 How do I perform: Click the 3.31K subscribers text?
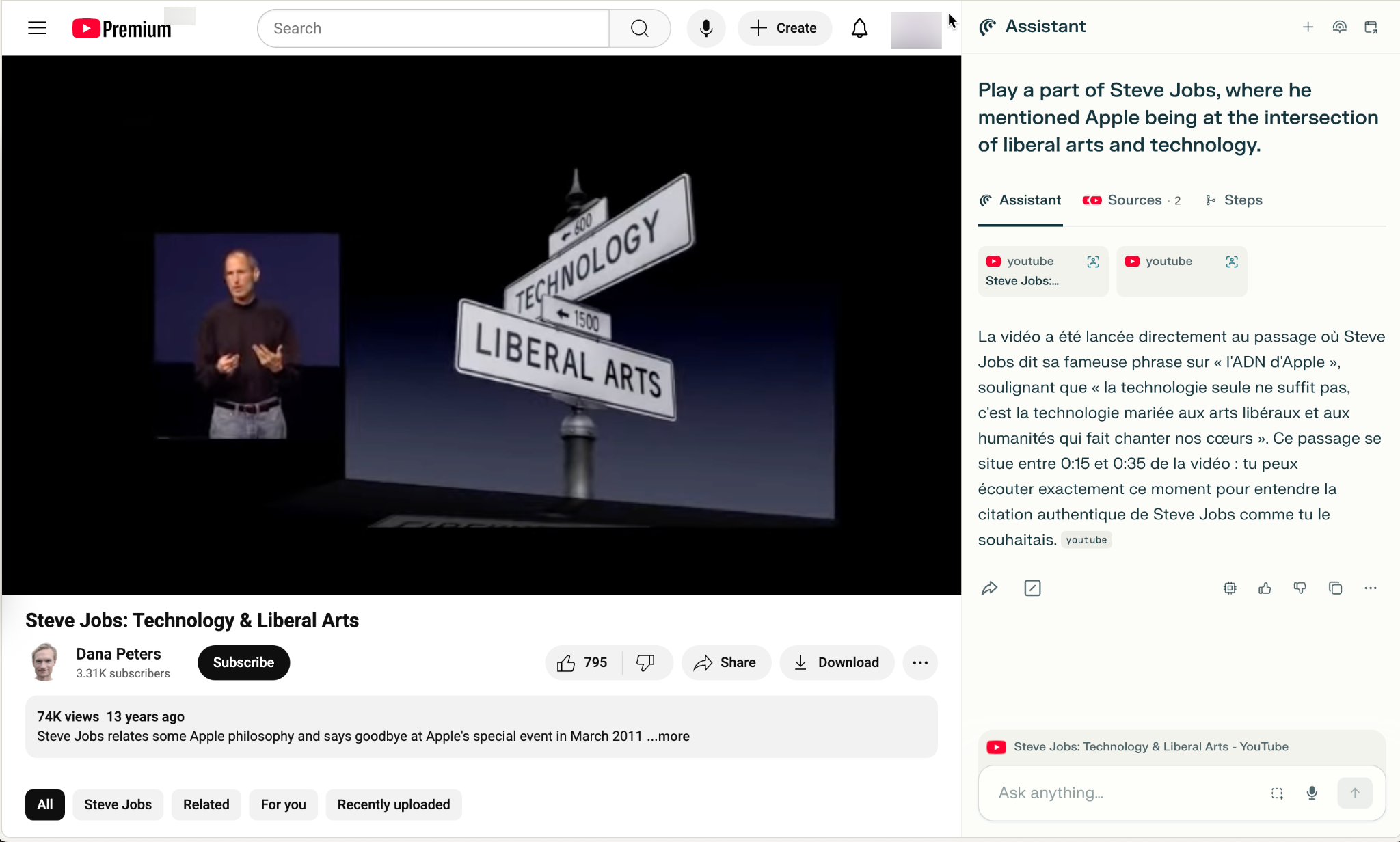(123, 673)
